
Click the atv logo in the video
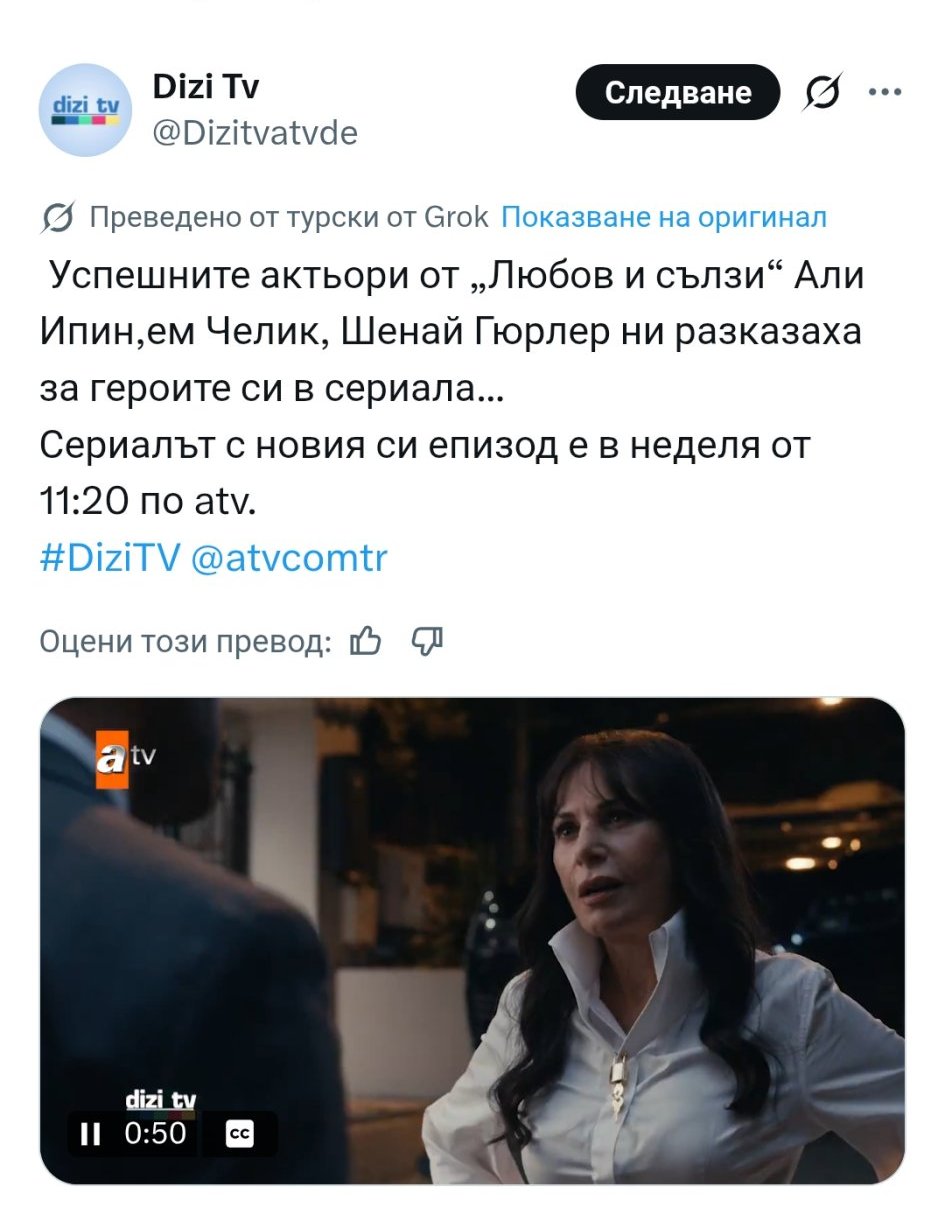click(127, 761)
